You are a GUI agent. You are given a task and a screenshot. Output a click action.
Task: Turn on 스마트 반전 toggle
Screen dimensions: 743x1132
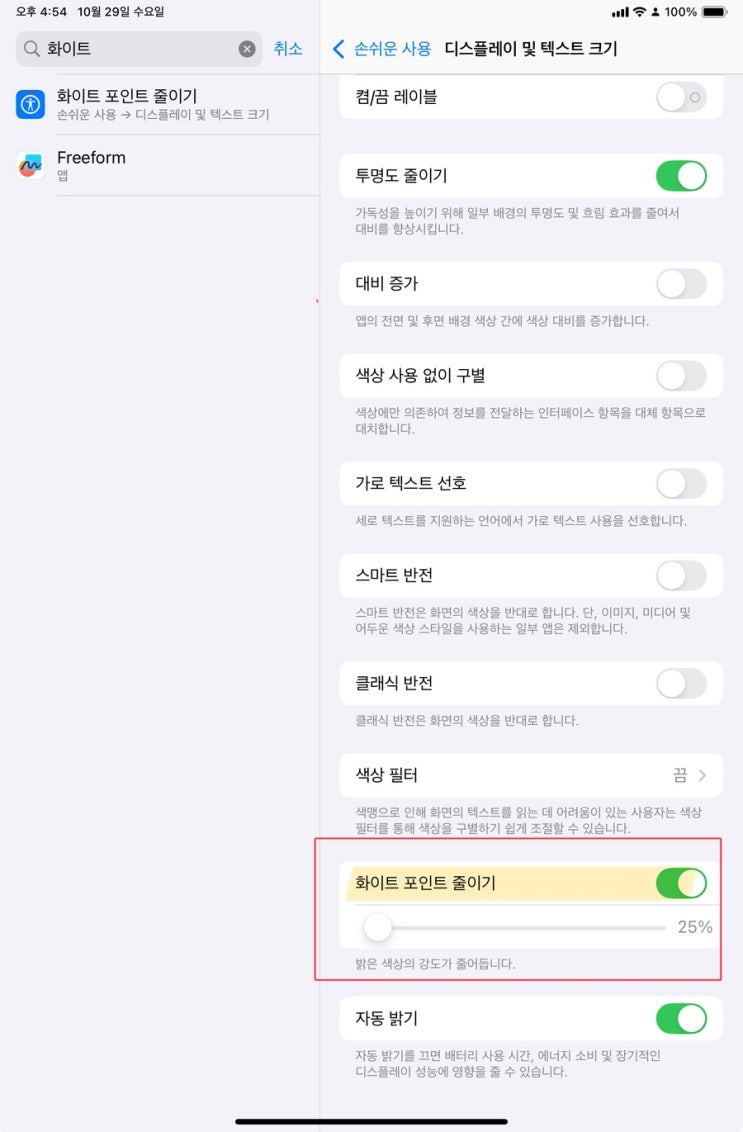[x=681, y=575]
